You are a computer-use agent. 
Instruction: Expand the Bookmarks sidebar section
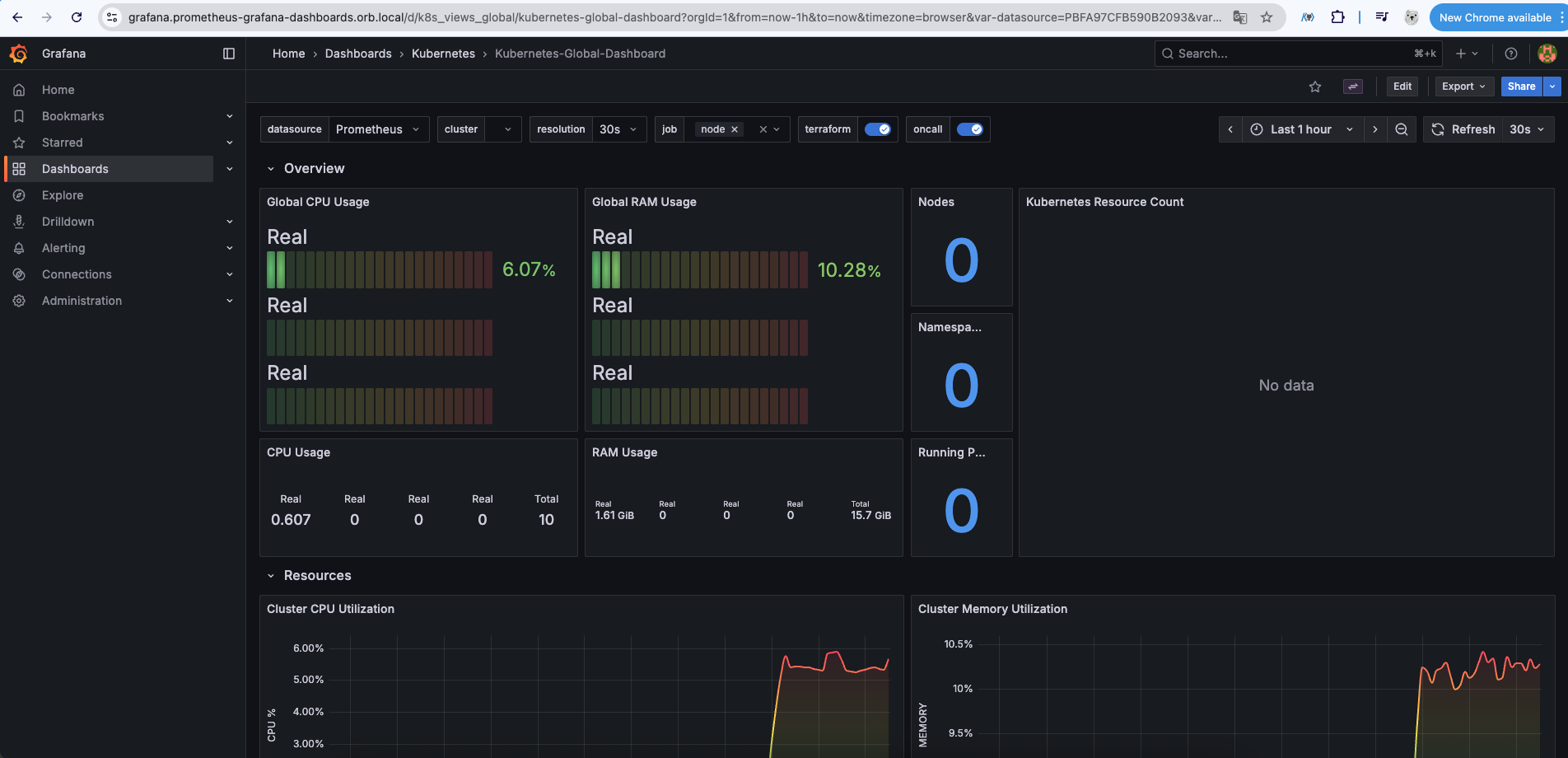point(230,116)
